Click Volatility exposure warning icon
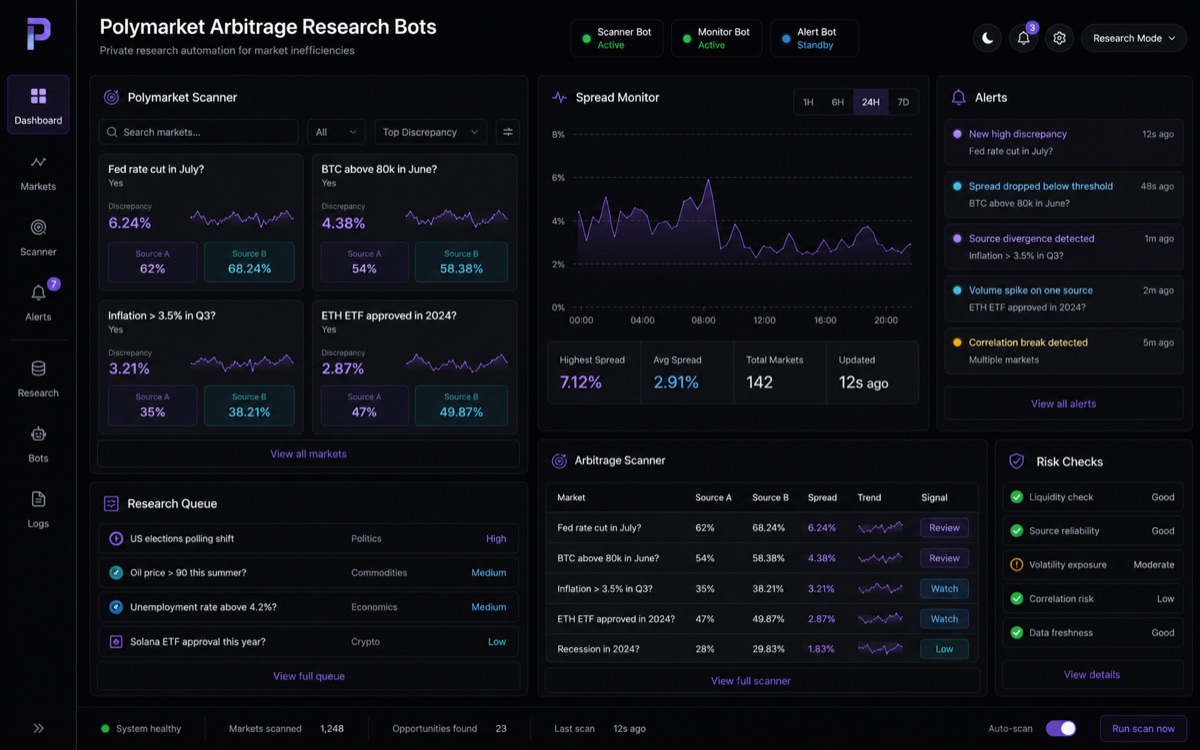The width and height of the screenshot is (1200, 750). point(1017,565)
